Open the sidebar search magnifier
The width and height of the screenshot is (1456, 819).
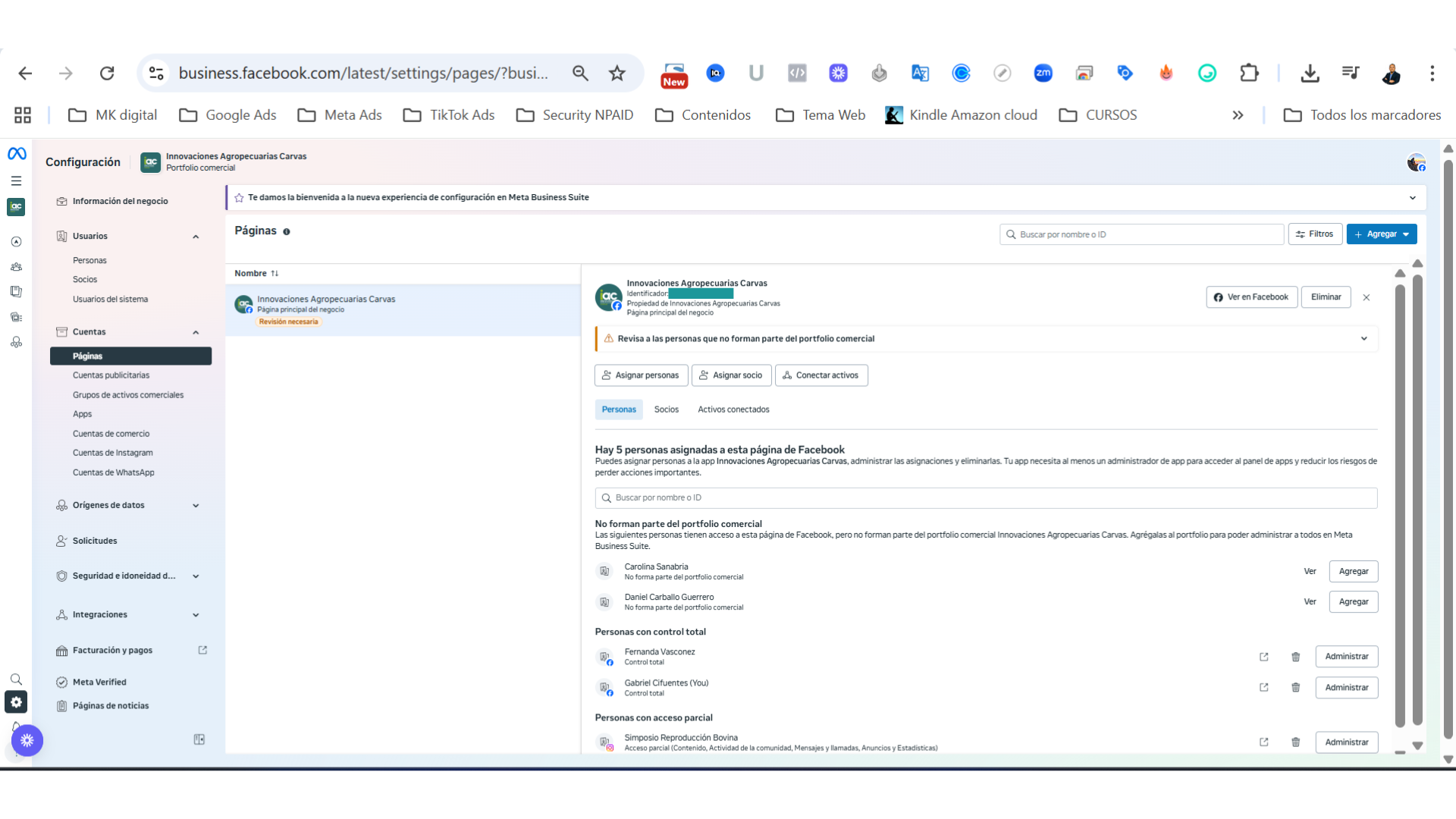[x=16, y=679]
